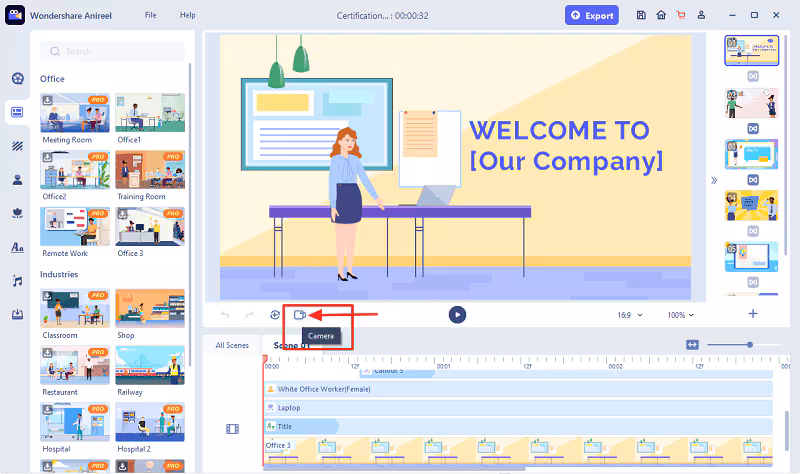Viewport: 800px width, 474px height.
Task: Open the transitions stripes icon in sidebar
Action: 17,146
